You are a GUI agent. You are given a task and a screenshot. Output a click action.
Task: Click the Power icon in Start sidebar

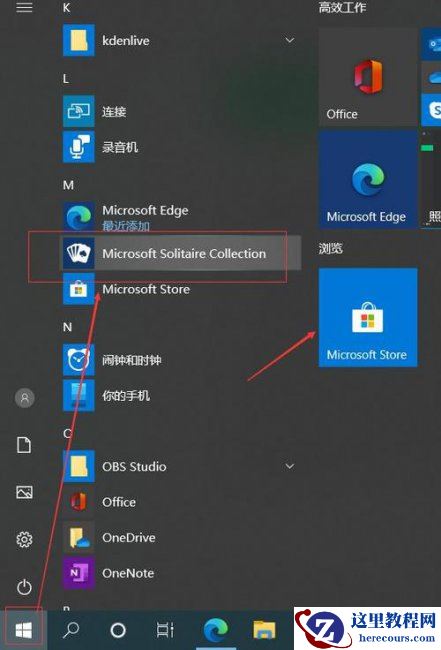coord(24,587)
